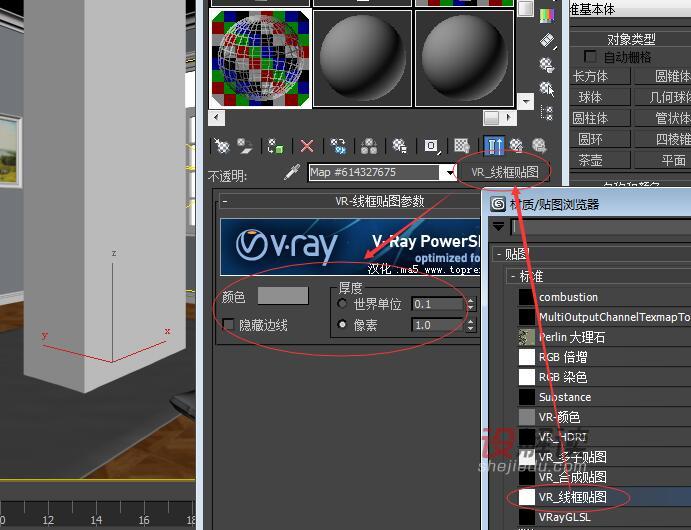Screen dimensions: 691x530
Task: Click the 世界单位 value field 0.1
Action: [x=437, y=304]
